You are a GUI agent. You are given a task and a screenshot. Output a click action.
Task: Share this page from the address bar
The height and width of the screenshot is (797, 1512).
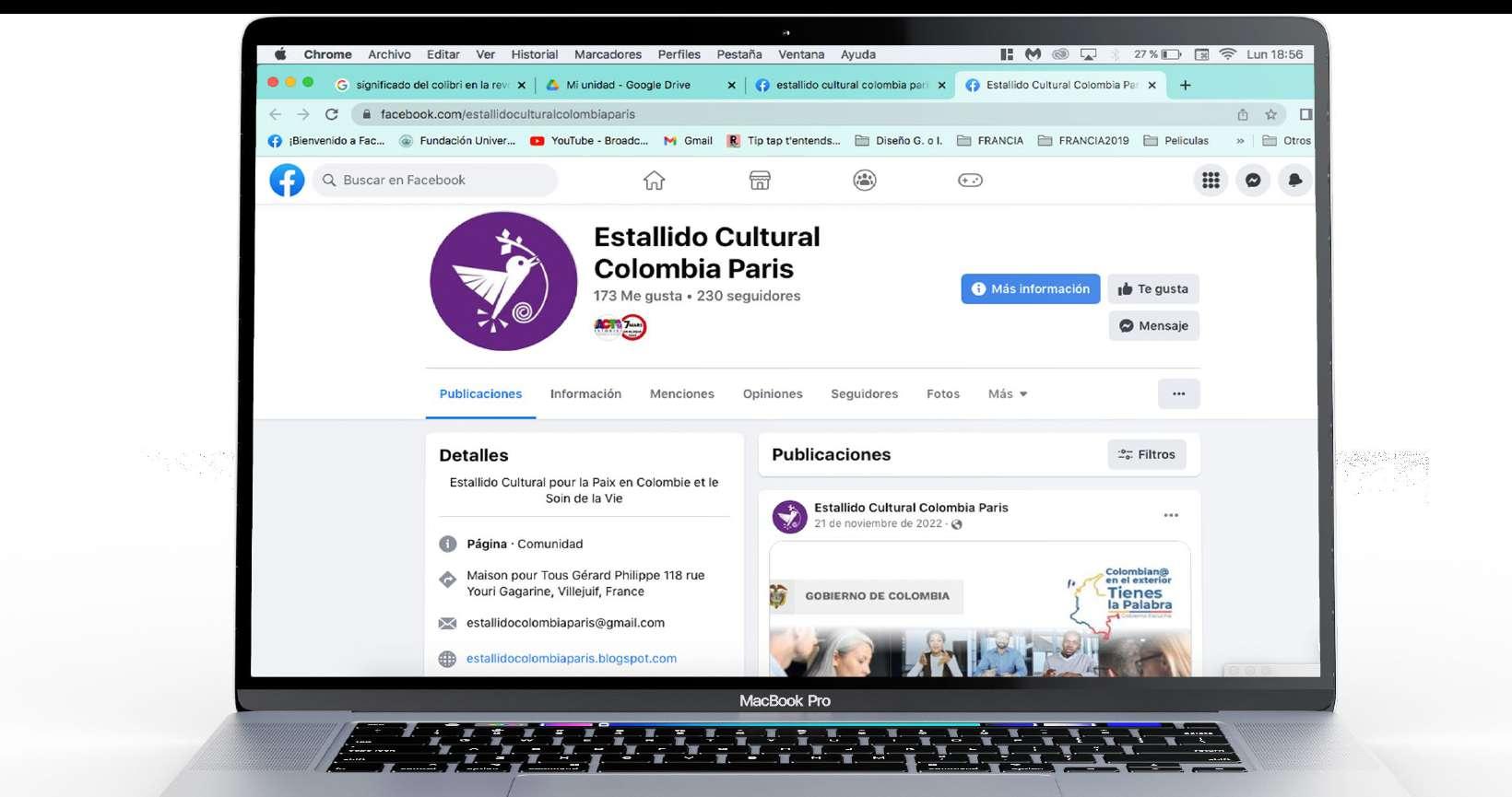coord(1243,114)
